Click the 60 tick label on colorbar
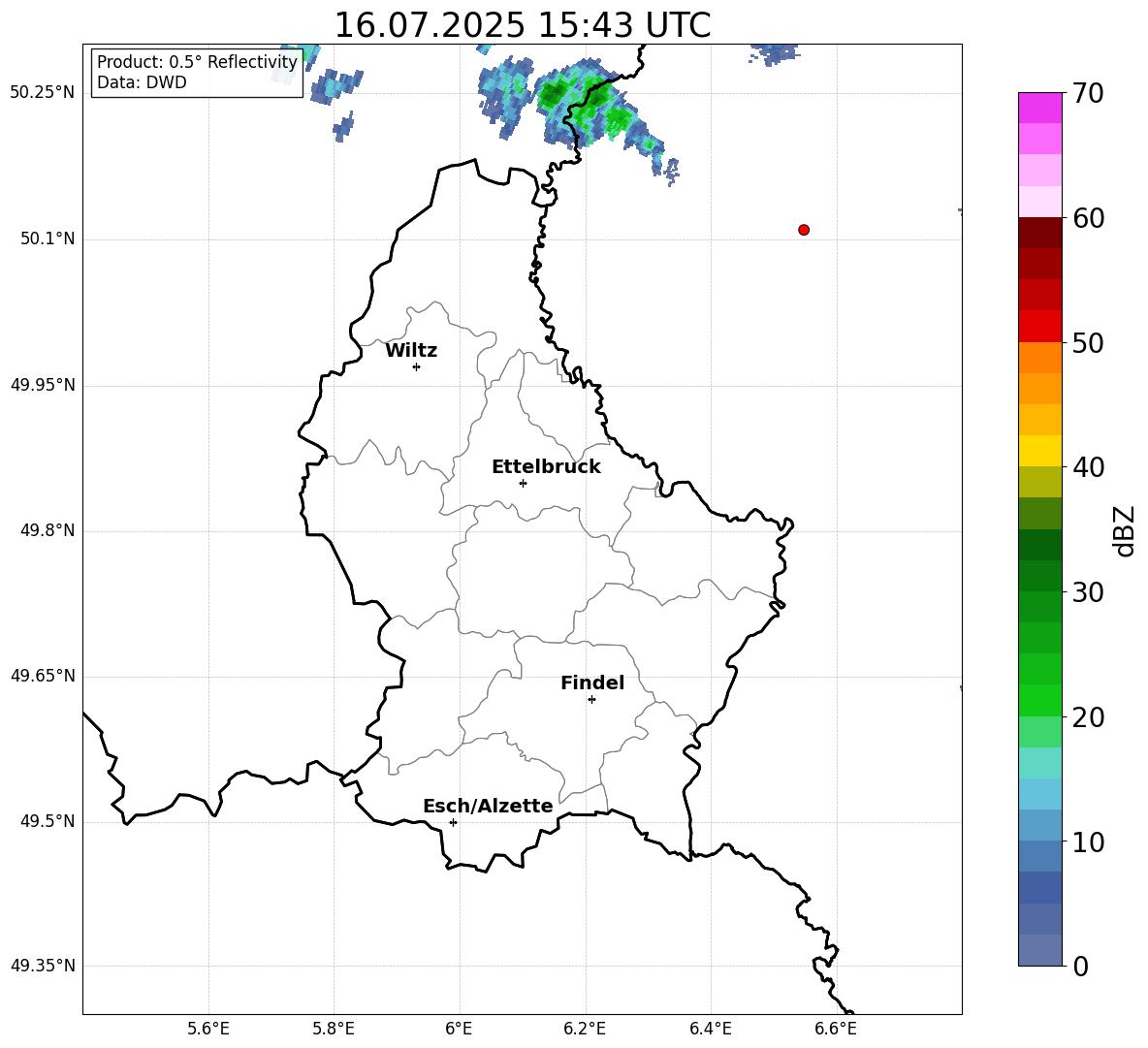This screenshot has height=1048, width=1148. [1088, 218]
